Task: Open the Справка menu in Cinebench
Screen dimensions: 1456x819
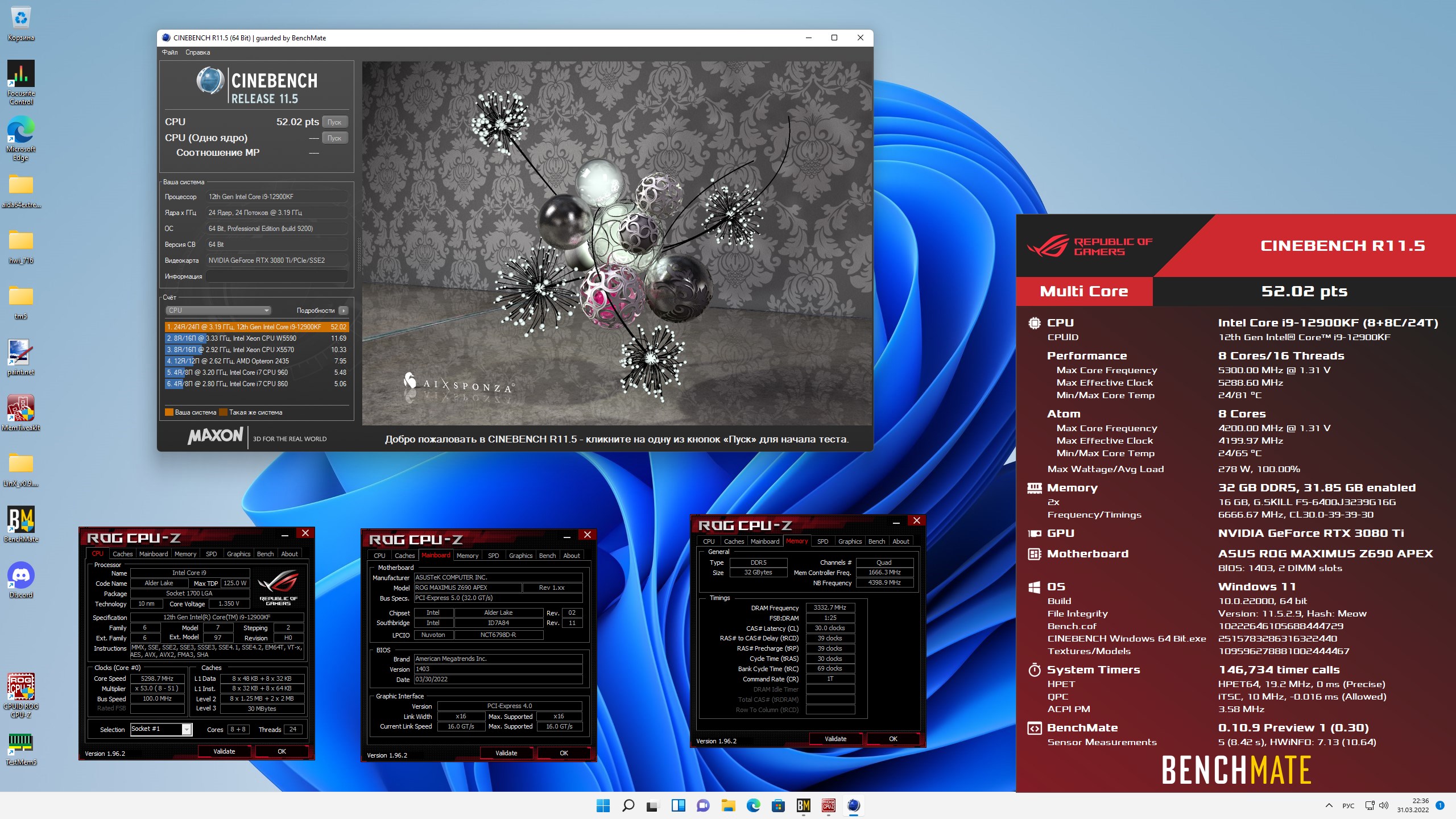Action: 198,52
